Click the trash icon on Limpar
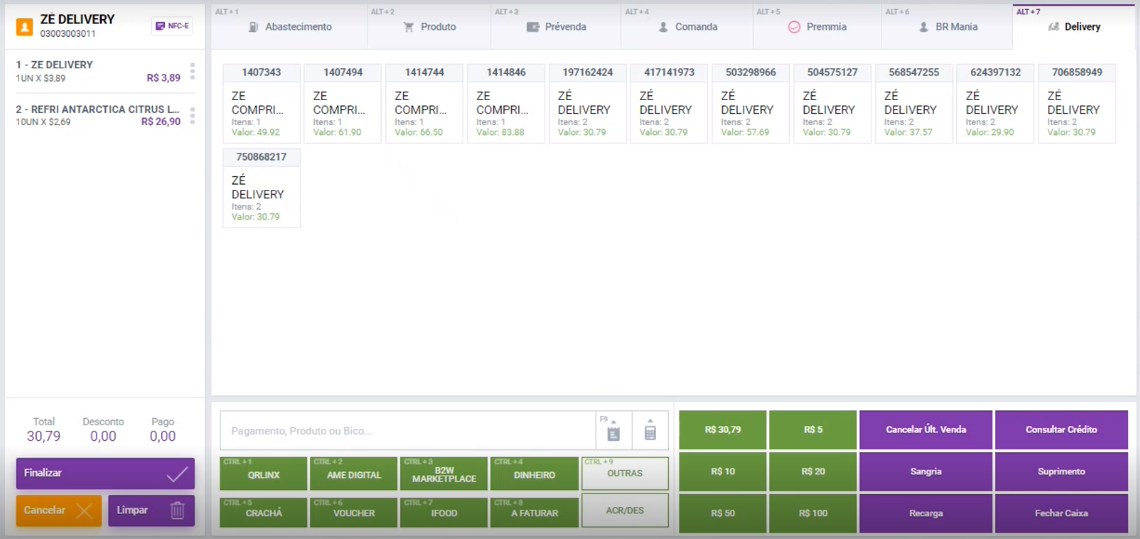1140x539 pixels. pos(177,511)
